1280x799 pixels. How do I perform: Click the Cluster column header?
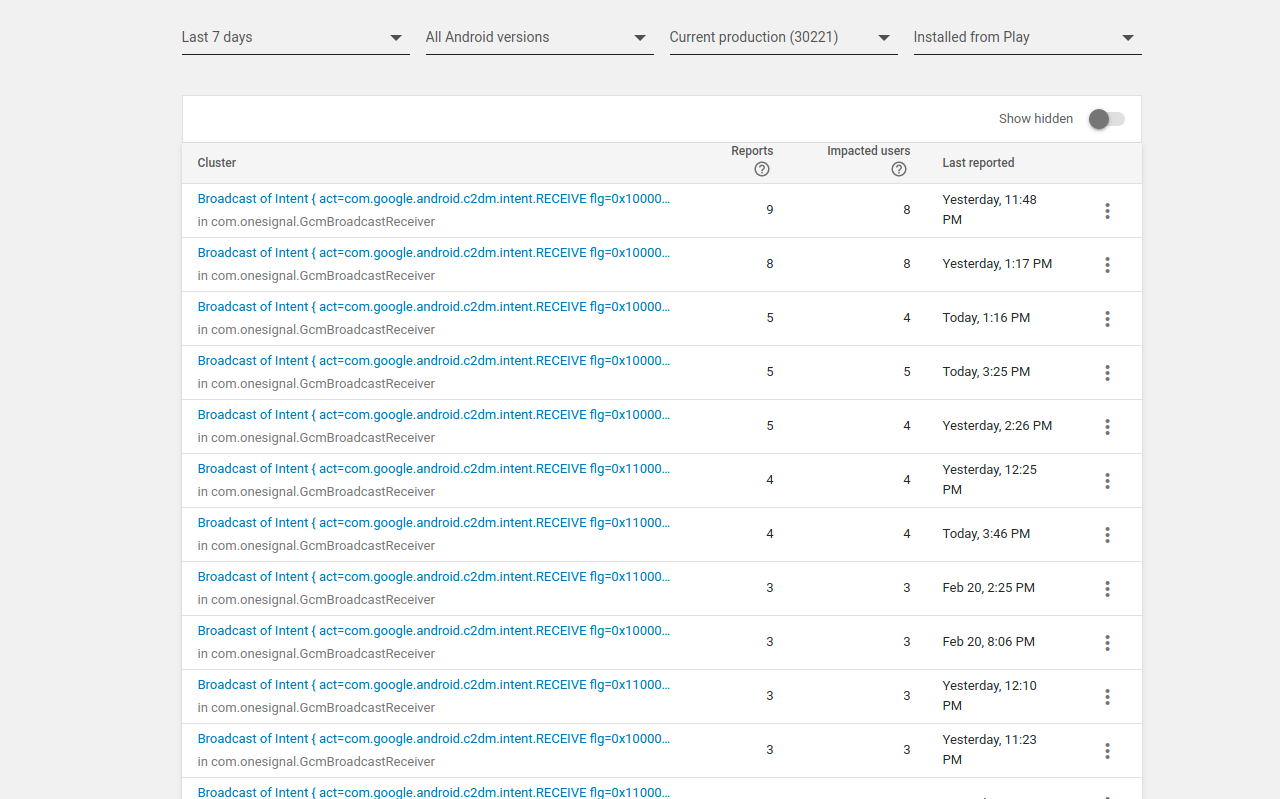[x=216, y=162]
